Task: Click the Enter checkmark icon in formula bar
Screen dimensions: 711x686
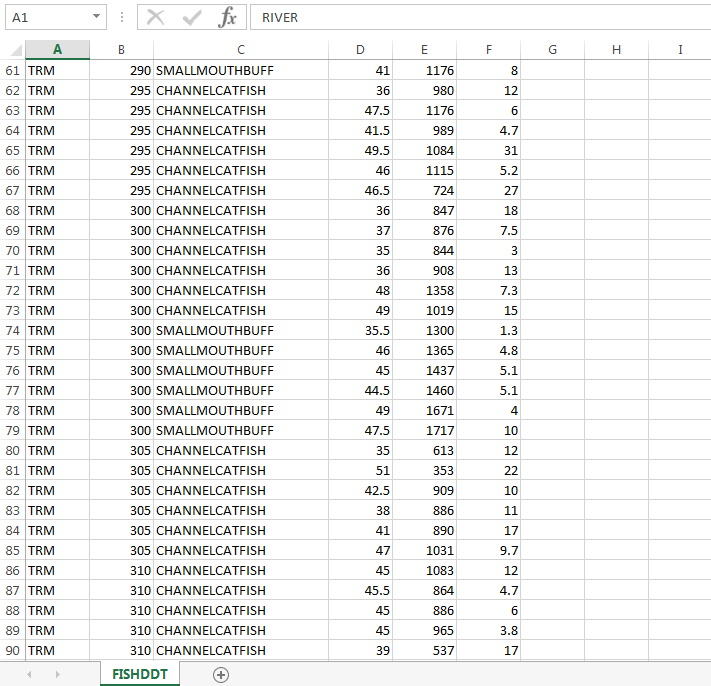Action: [191, 17]
